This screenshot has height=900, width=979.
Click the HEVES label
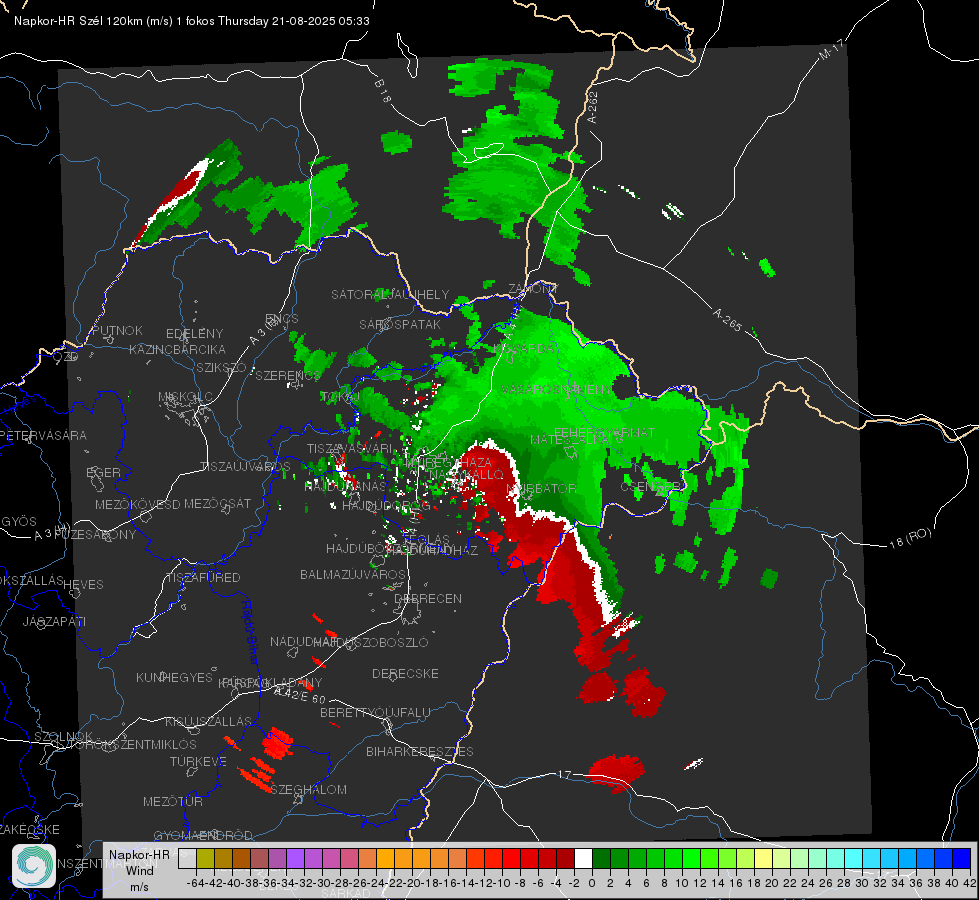84,585
